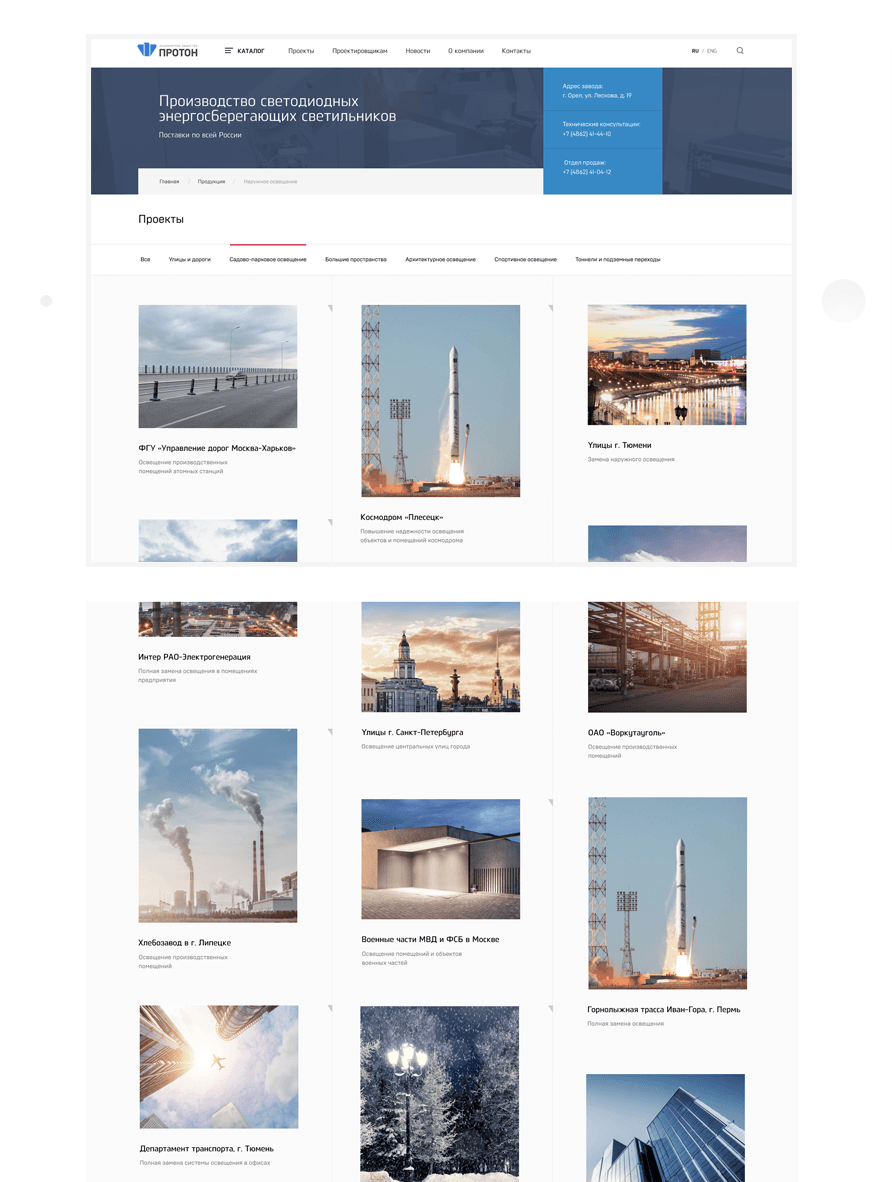This screenshot has height=1182, width=892.
Task: Select the RU language option
Action: pyautogui.click(x=695, y=51)
